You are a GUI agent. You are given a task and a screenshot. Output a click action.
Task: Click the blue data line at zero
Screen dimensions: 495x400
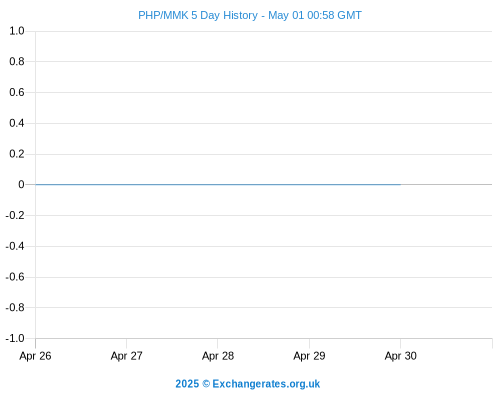(218, 184)
